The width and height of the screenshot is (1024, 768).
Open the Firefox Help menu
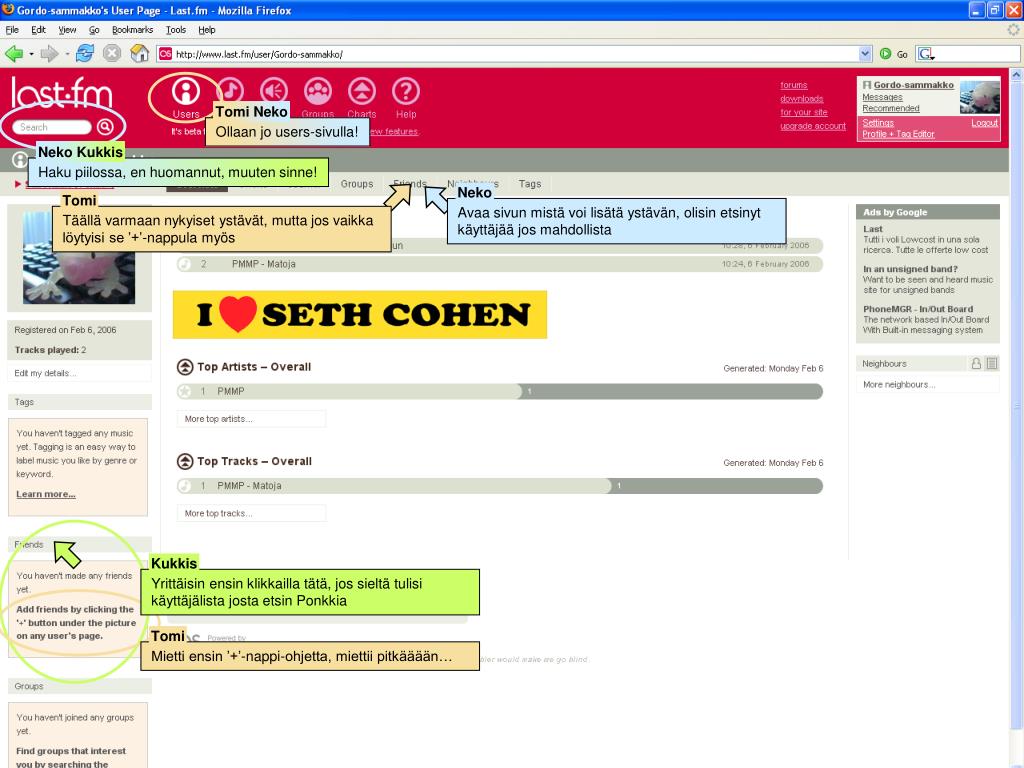(207, 30)
